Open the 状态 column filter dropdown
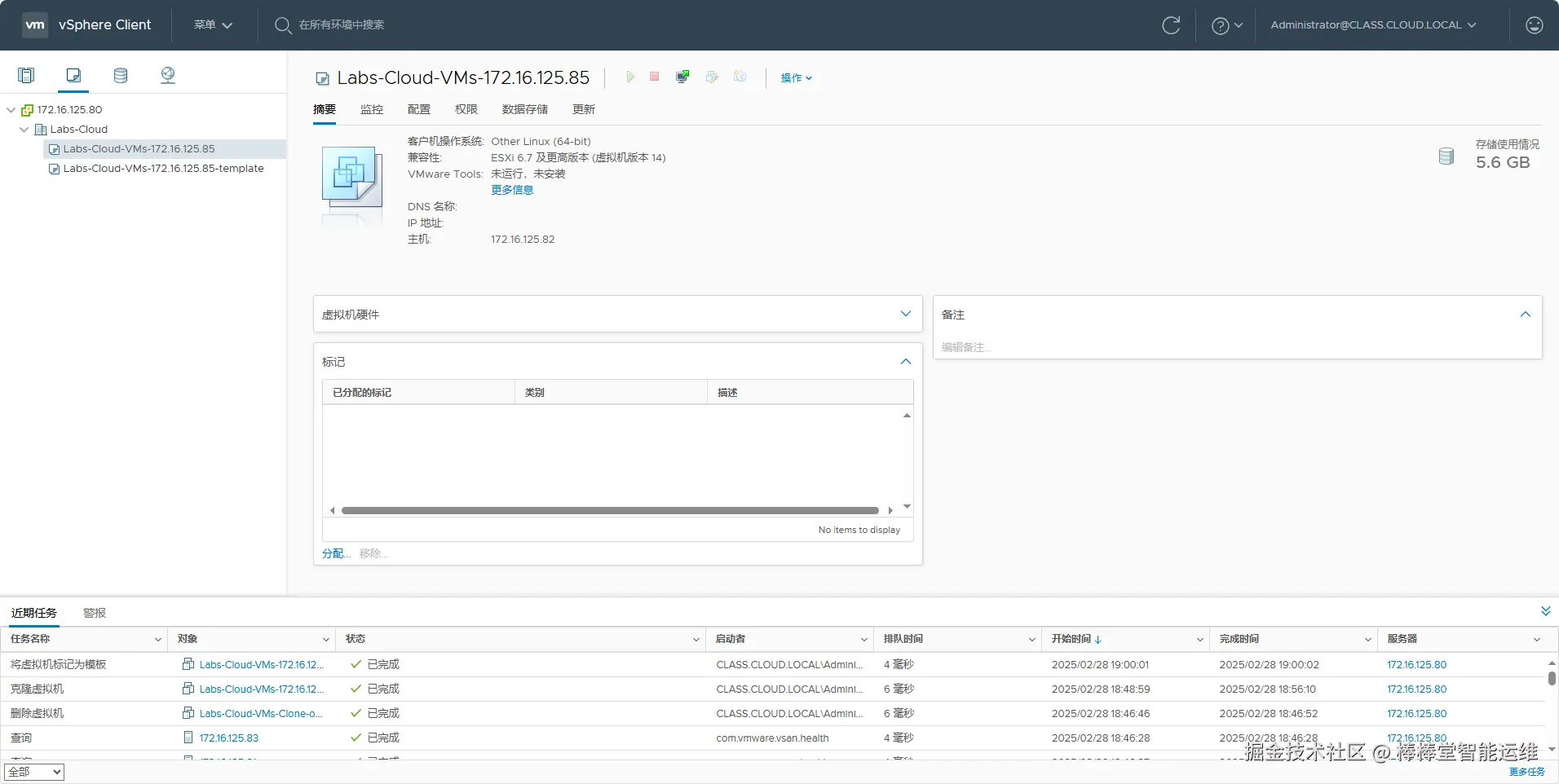Screen dimensions: 1559x784 (696, 640)
